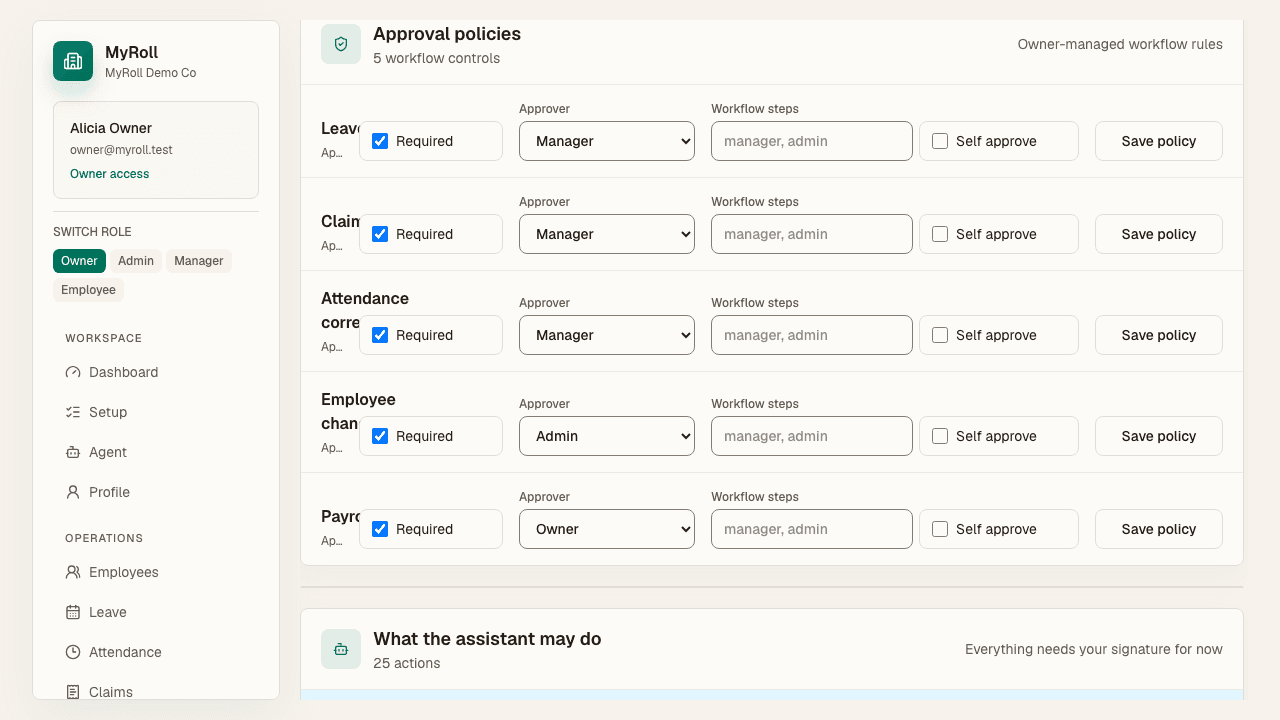Navigate to Leave section in sidebar
The image size is (1280, 720).
156,612
